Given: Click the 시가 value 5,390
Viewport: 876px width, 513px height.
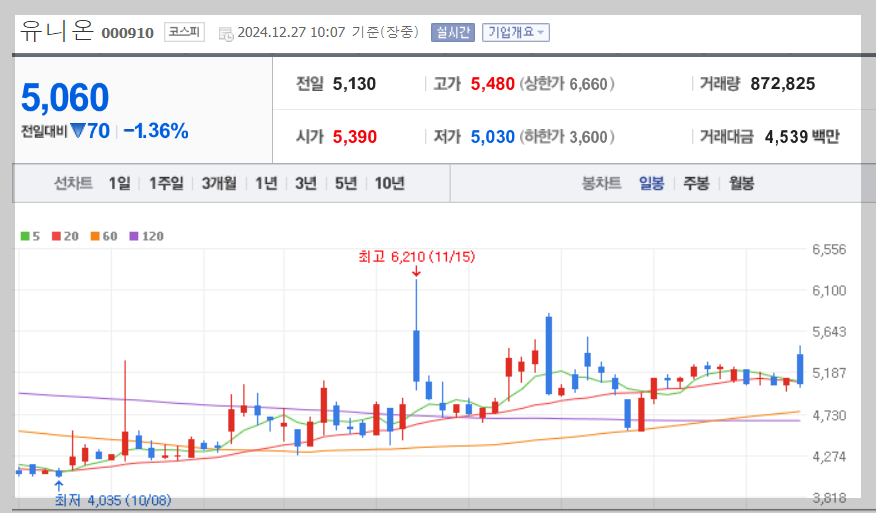Looking at the screenshot, I should [x=355, y=137].
